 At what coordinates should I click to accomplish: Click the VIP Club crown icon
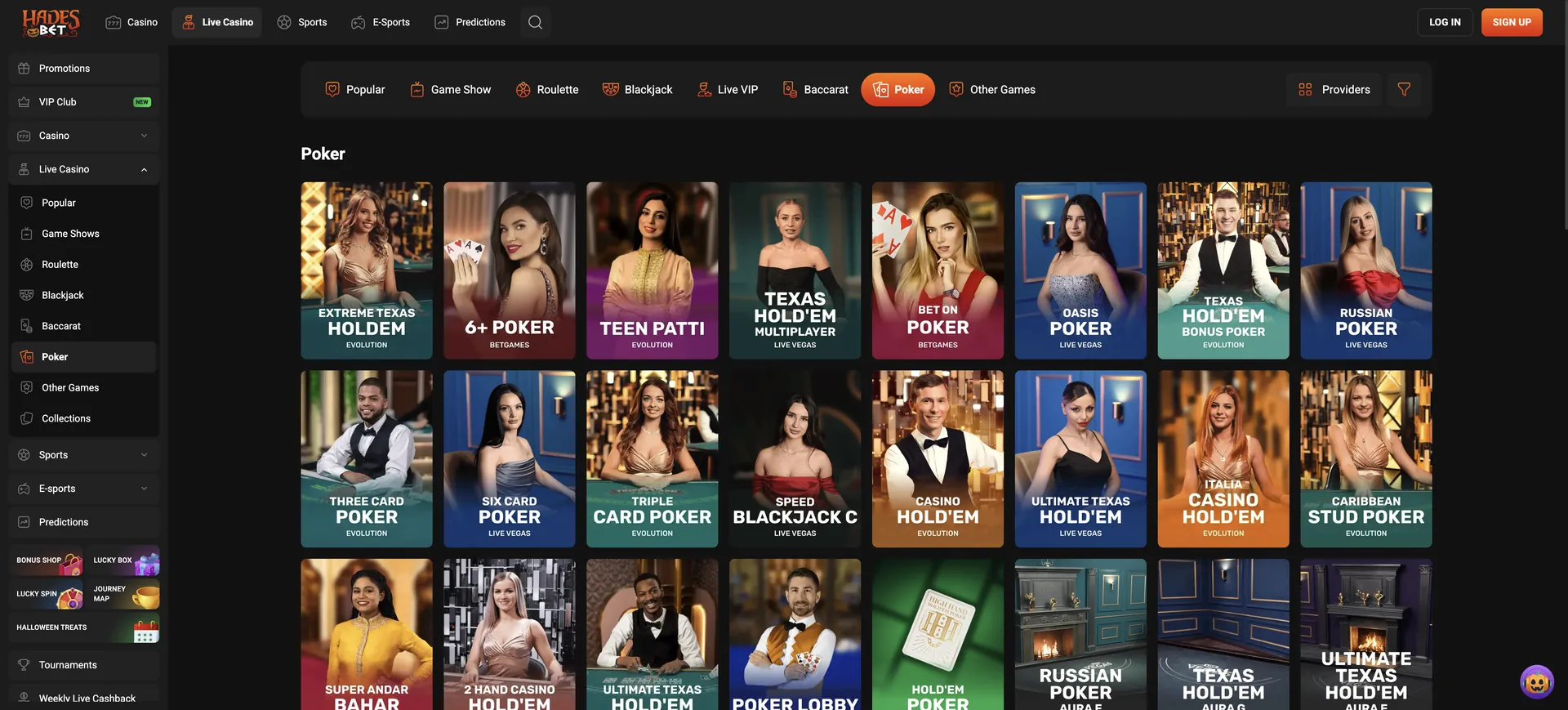[24, 102]
